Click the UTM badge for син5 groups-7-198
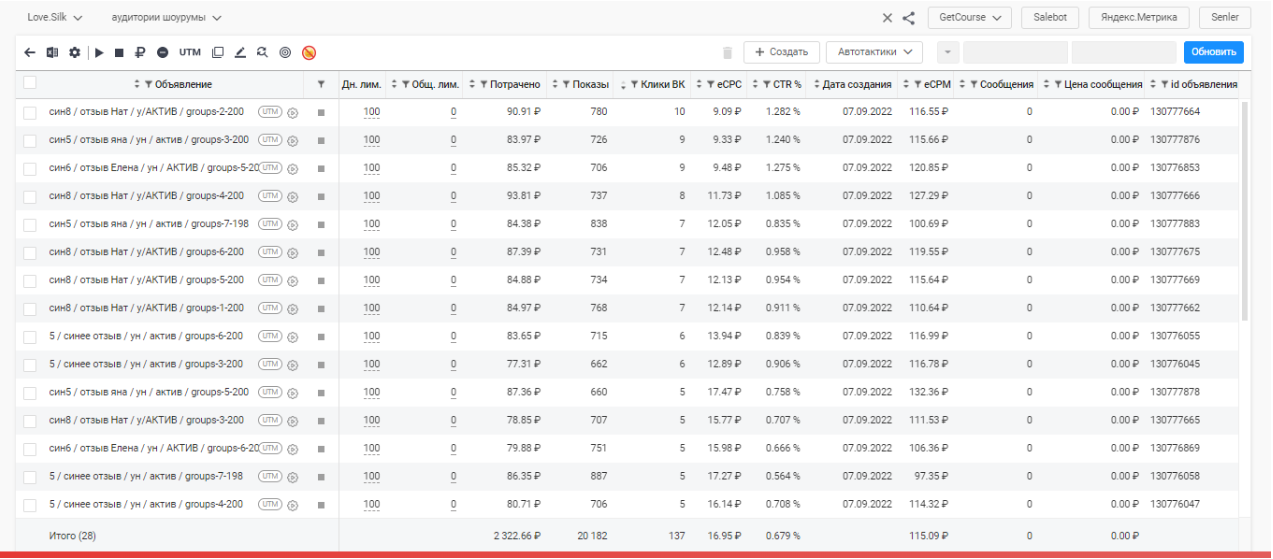Screen dimensions: 1273x559 tap(270, 224)
